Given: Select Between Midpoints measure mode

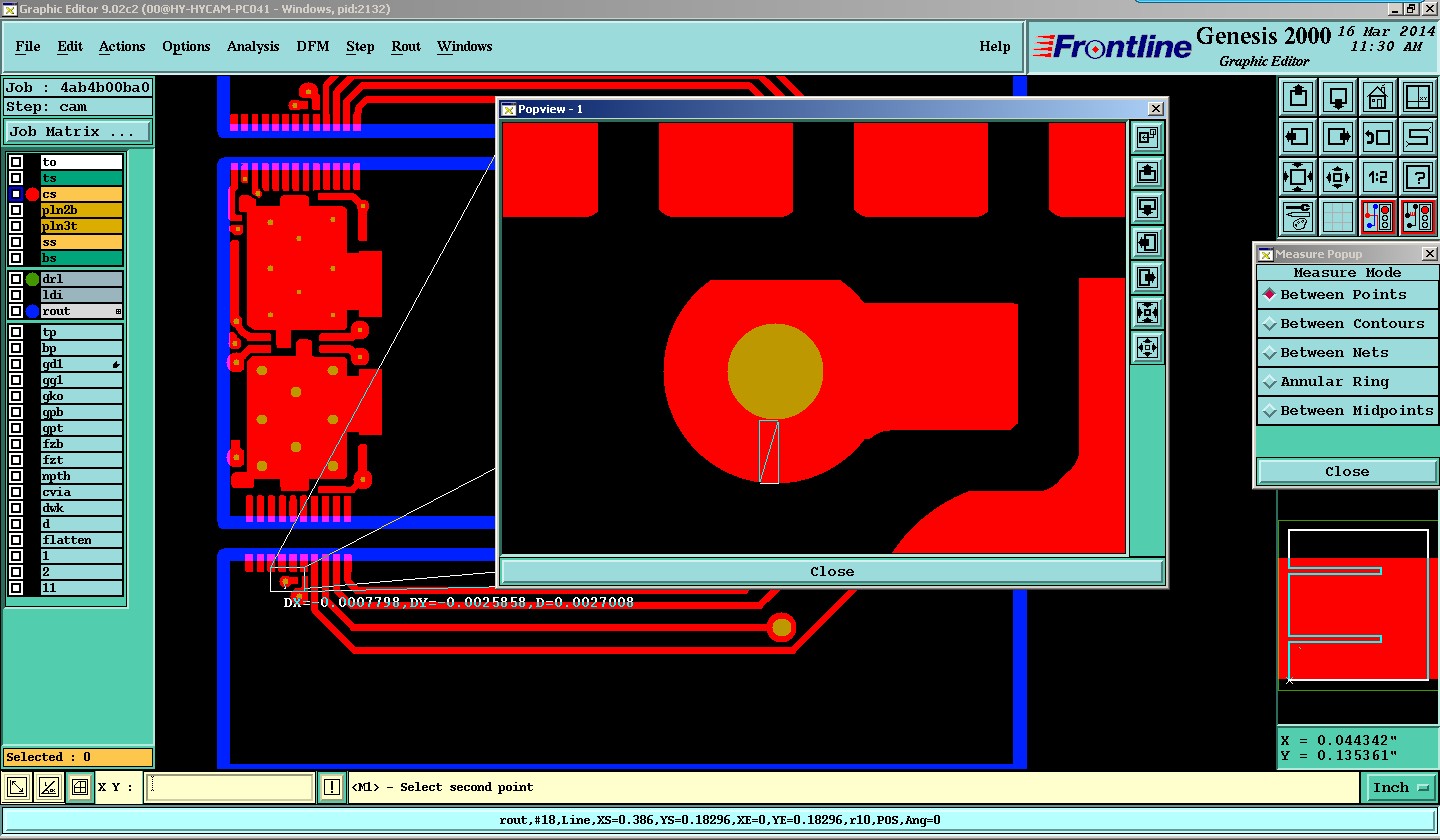Looking at the screenshot, I should 1347,410.
